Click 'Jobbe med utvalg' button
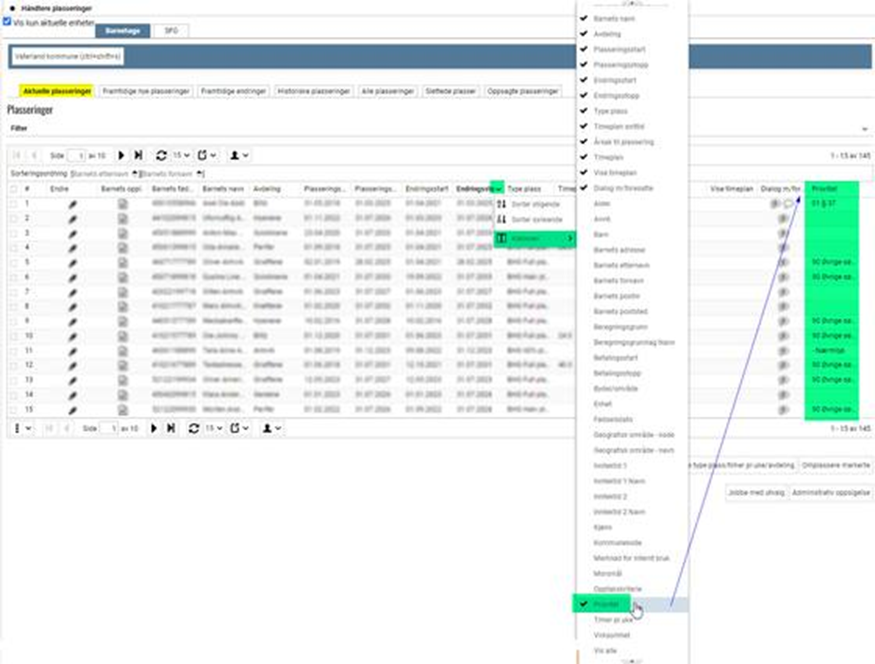 pos(755,493)
